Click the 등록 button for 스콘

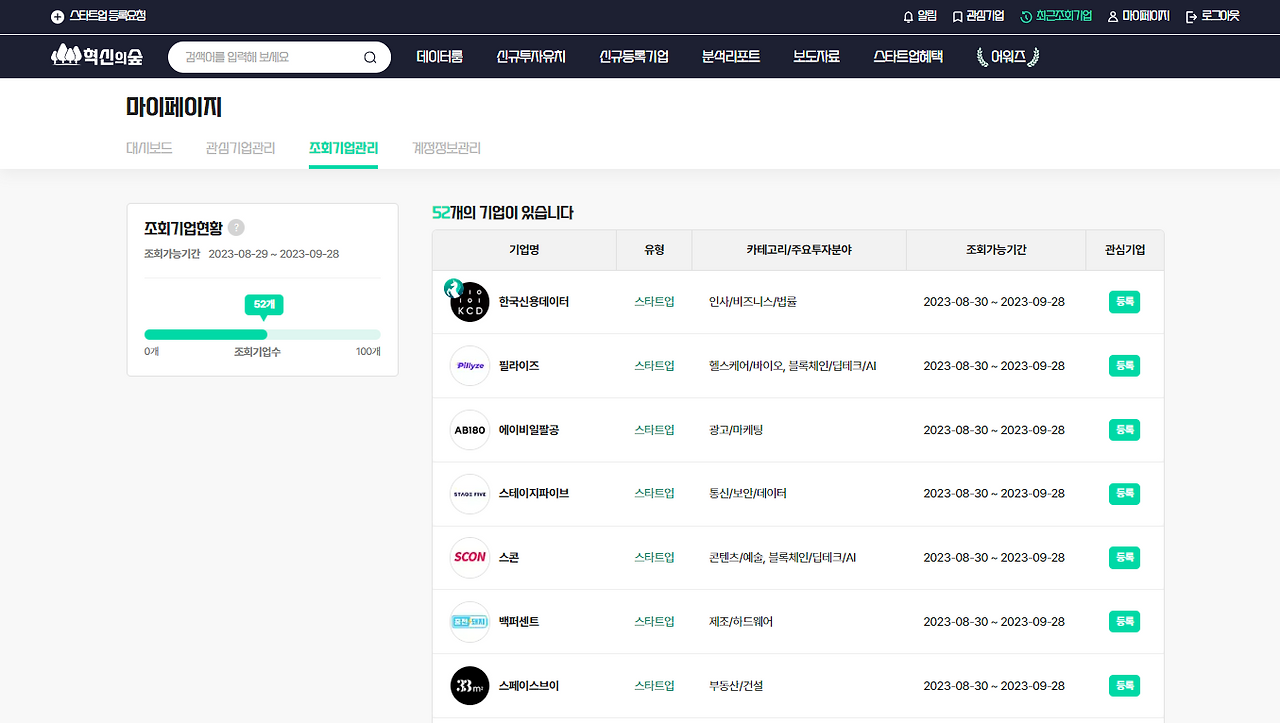(1124, 558)
